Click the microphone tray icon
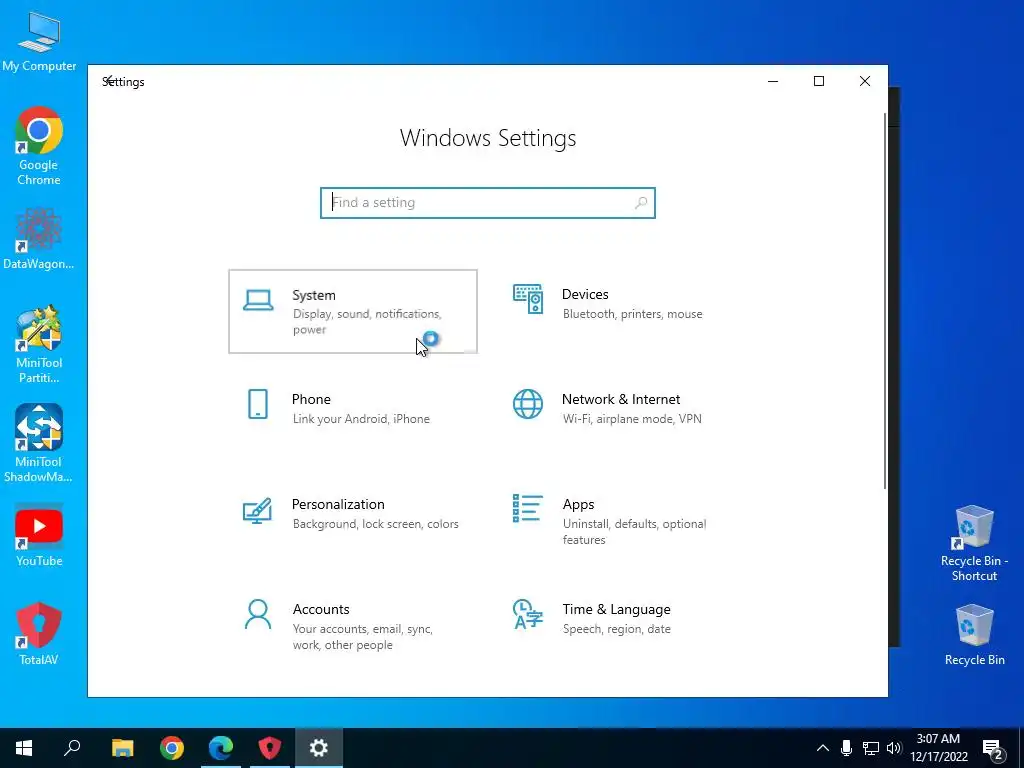Image resolution: width=1024 pixels, height=768 pixels. 846,748
